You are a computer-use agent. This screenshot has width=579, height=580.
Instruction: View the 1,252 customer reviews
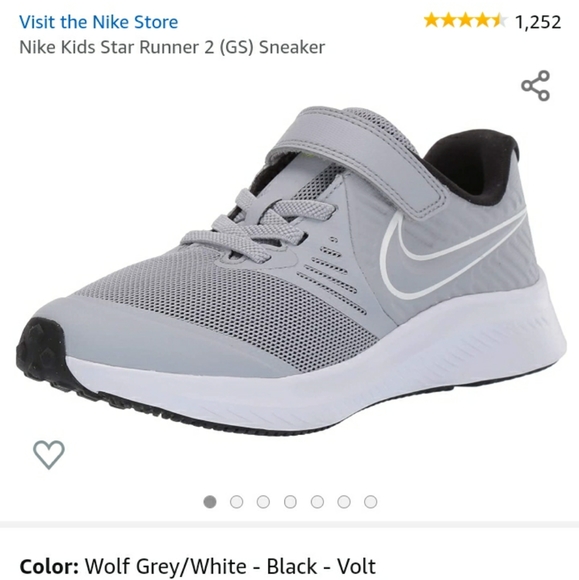538,22
